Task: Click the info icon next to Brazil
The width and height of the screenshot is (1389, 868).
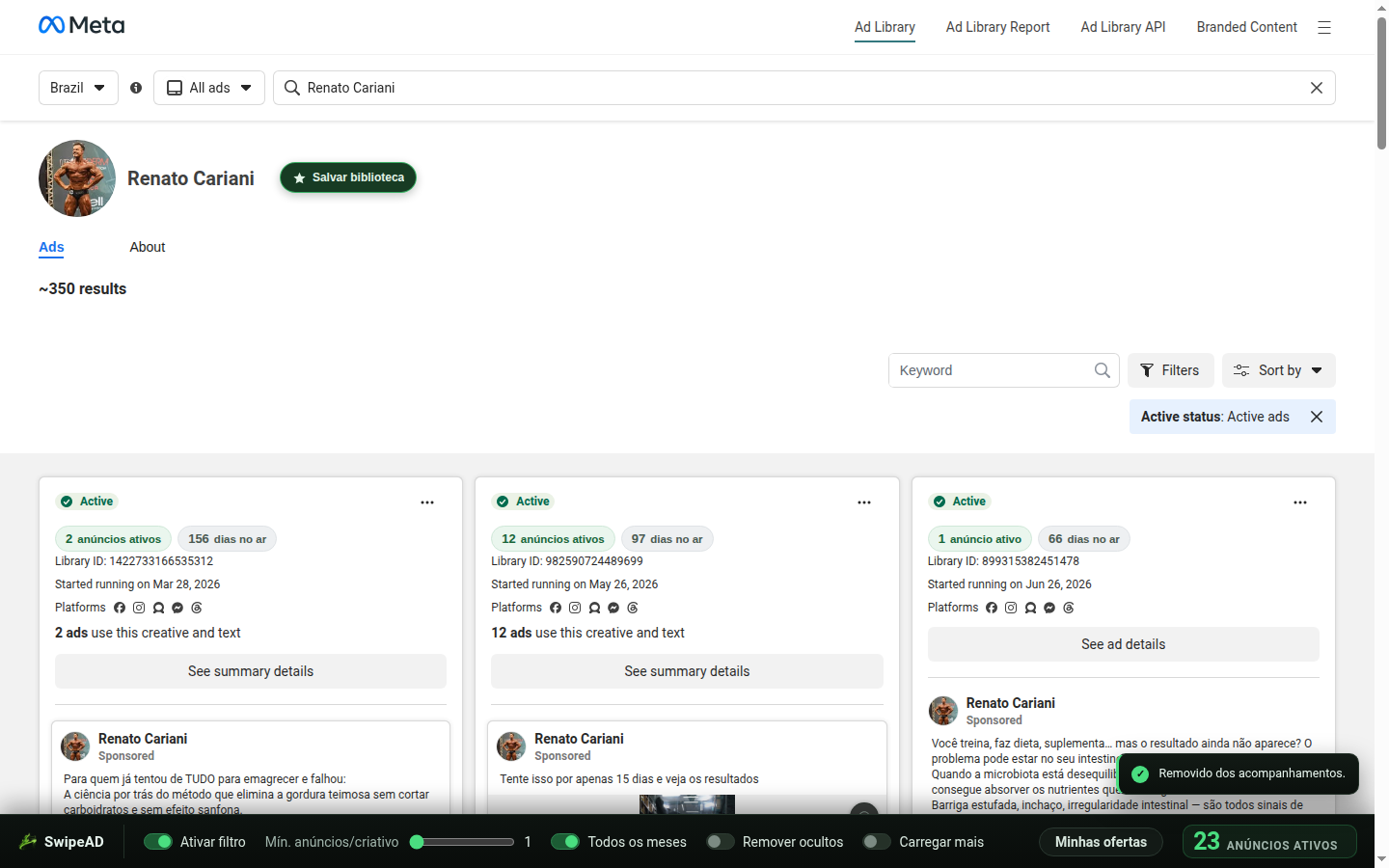Action: point(136,88)
